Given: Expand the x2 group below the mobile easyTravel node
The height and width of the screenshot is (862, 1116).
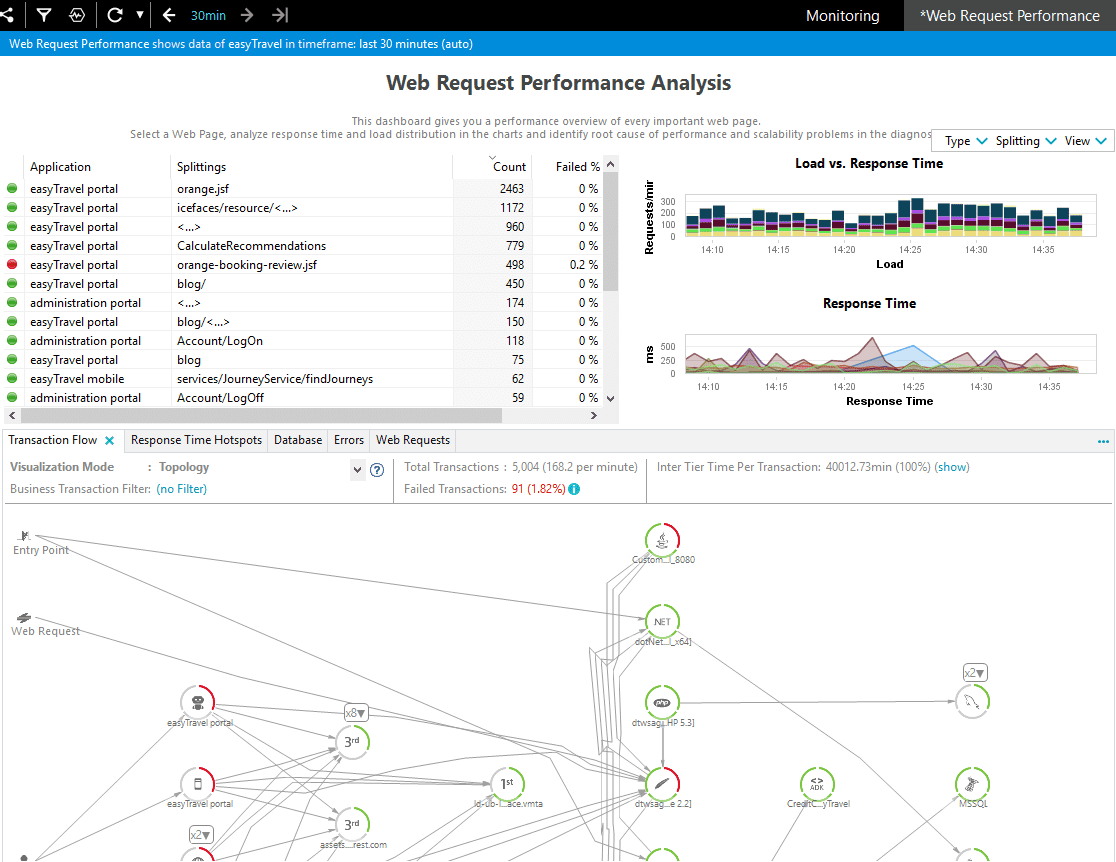Looking at the screenshot, I should (x=201, y=835).
